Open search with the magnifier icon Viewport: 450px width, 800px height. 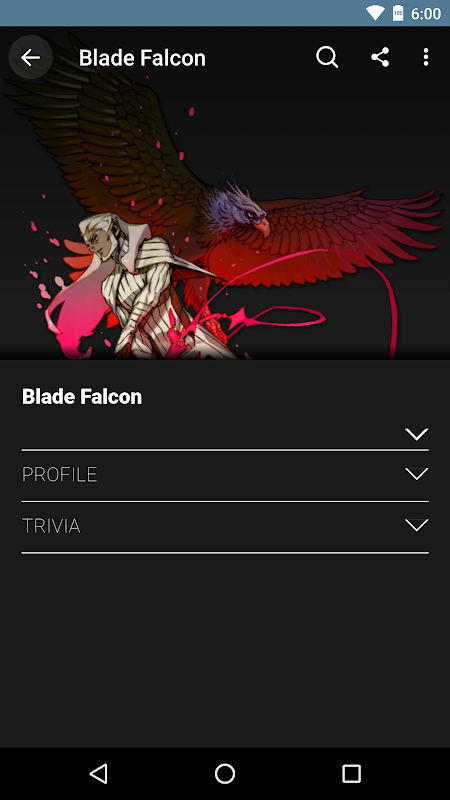[x=327, y=57]
